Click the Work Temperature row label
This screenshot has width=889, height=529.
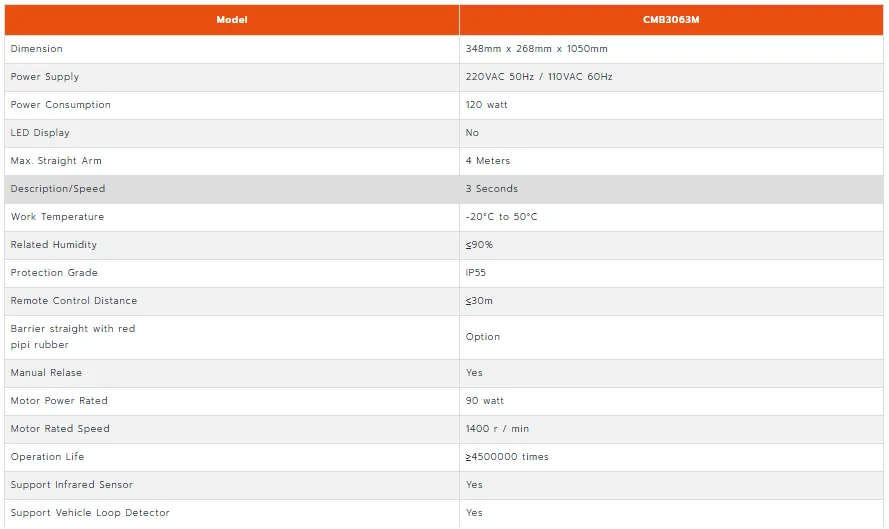57,217
